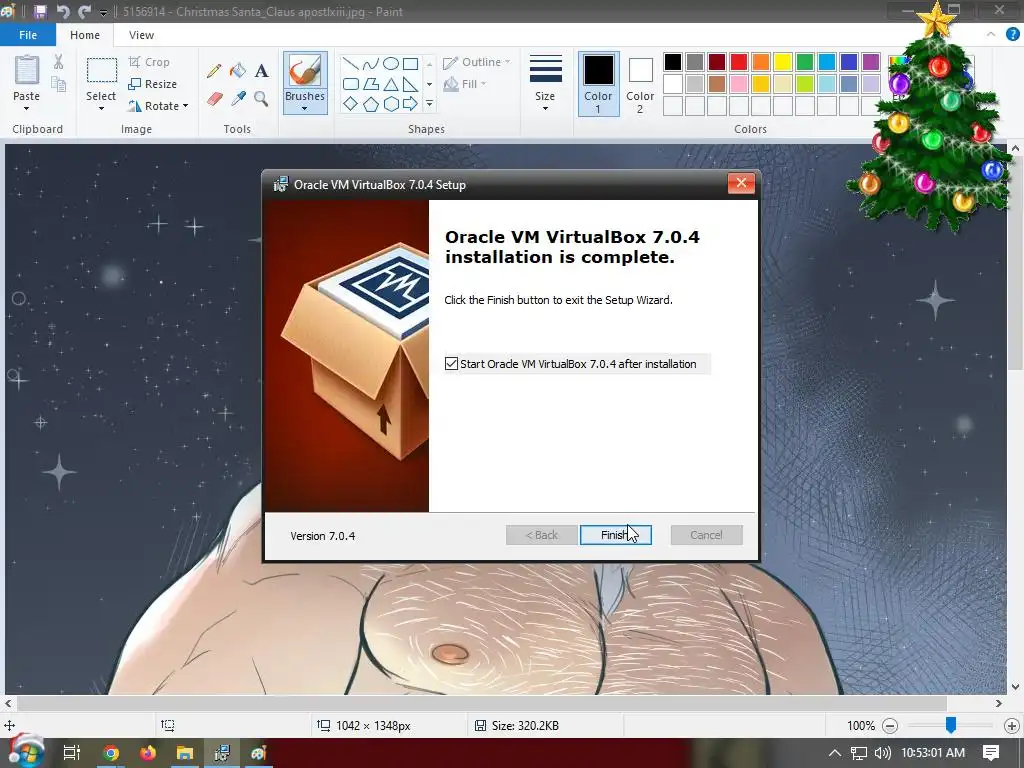
Task: Click the zoom out minus button
Action: [889, 726]
